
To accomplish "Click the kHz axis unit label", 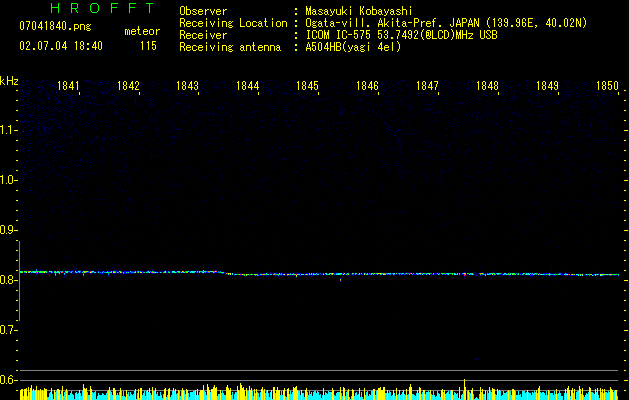I will pyautogui.click(x=9, y=81).
